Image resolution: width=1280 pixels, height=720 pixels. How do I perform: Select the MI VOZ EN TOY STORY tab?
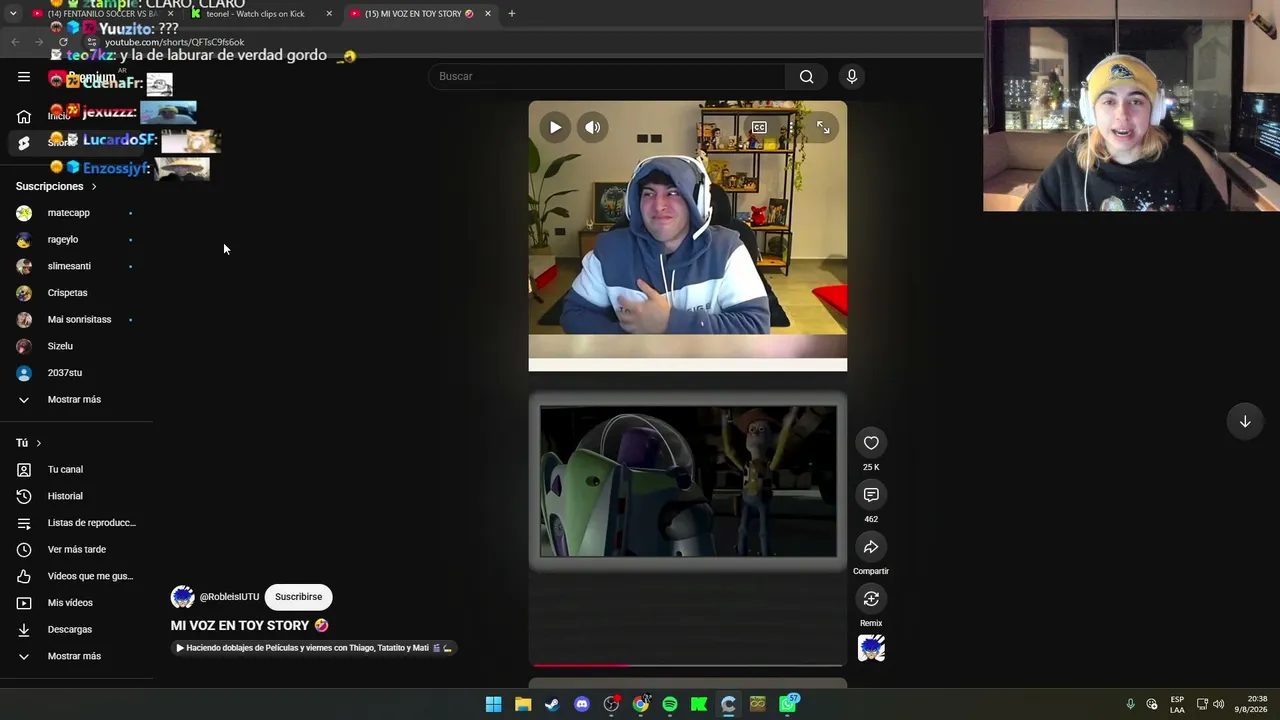click(x=420, y=14)
